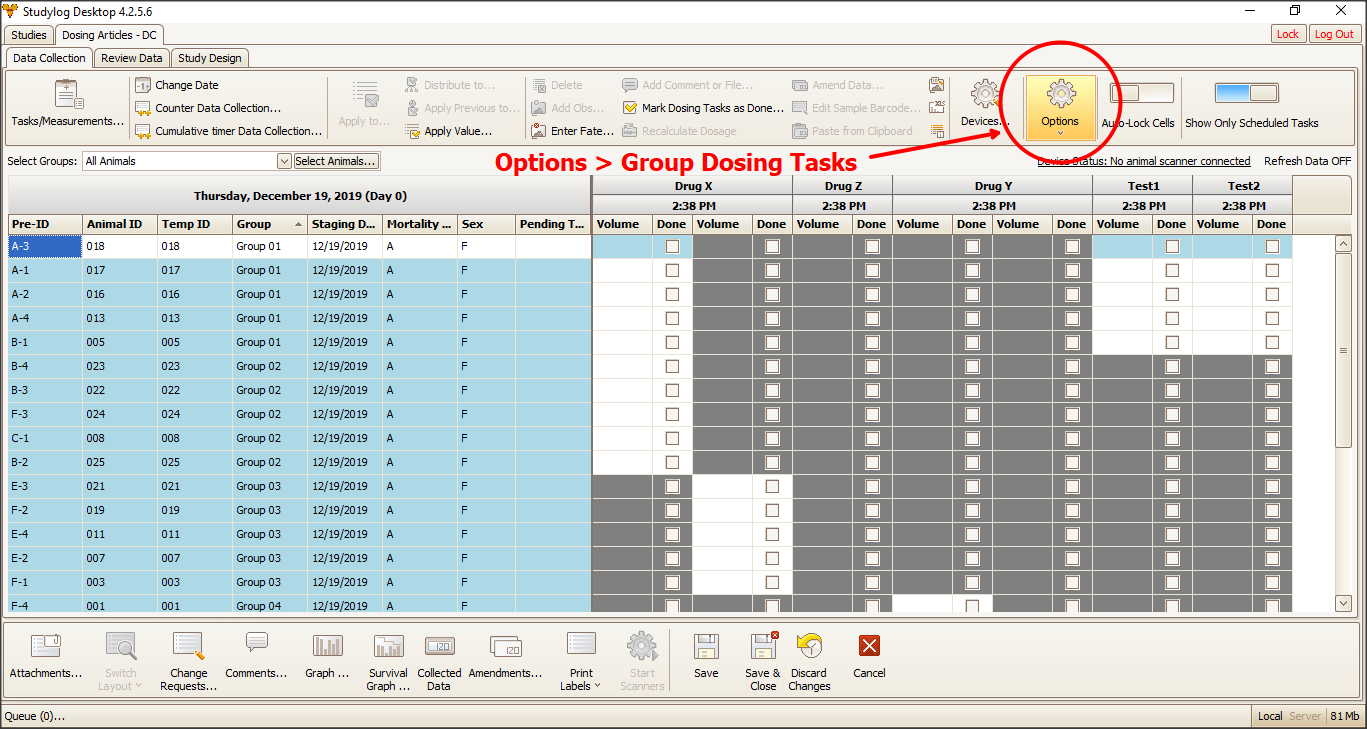
Task: Sort by the Group column header
Action: (x=270, y=224)
